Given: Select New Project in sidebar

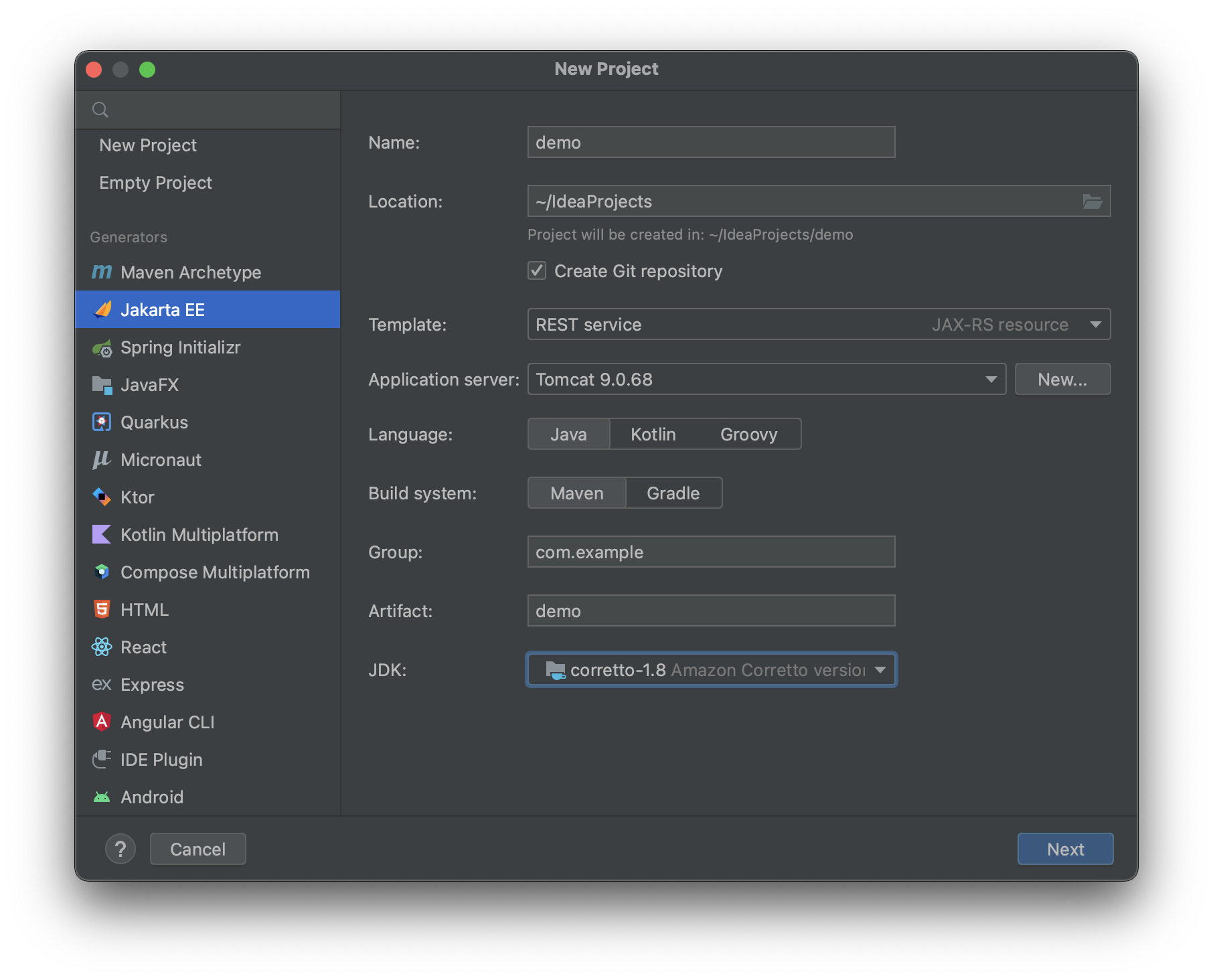Looking at the screenshot, I should pyautogui.click(x=208, y=145).
